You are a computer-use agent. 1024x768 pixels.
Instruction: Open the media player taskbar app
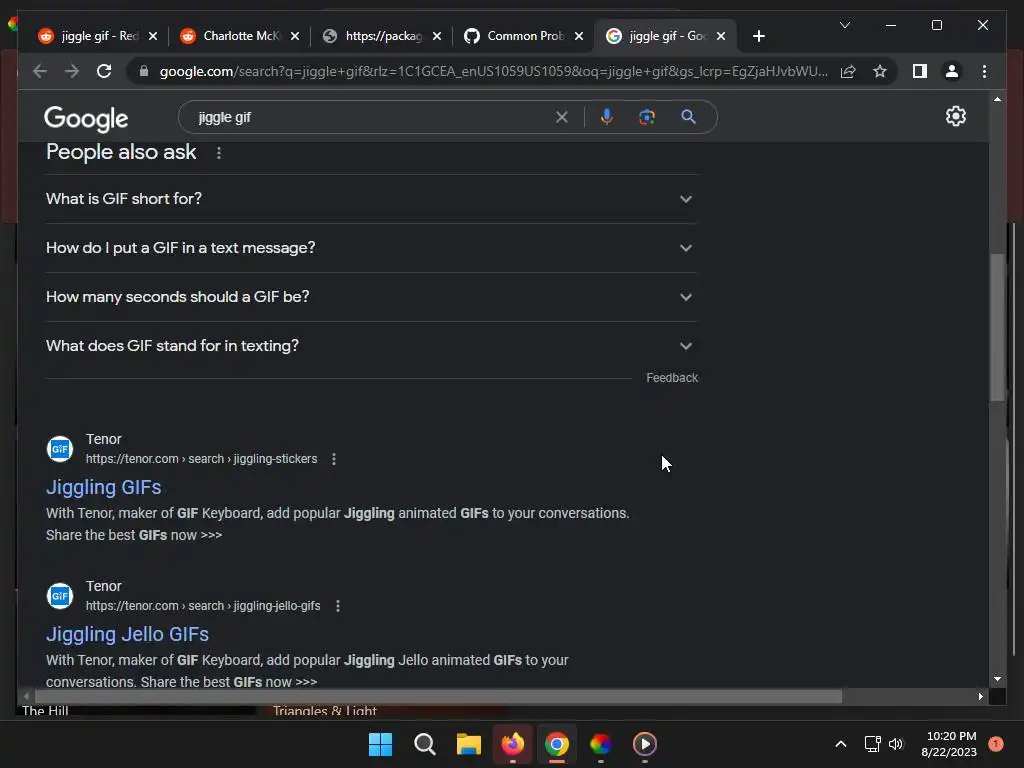pyautogui.click(x=645, y=744)
